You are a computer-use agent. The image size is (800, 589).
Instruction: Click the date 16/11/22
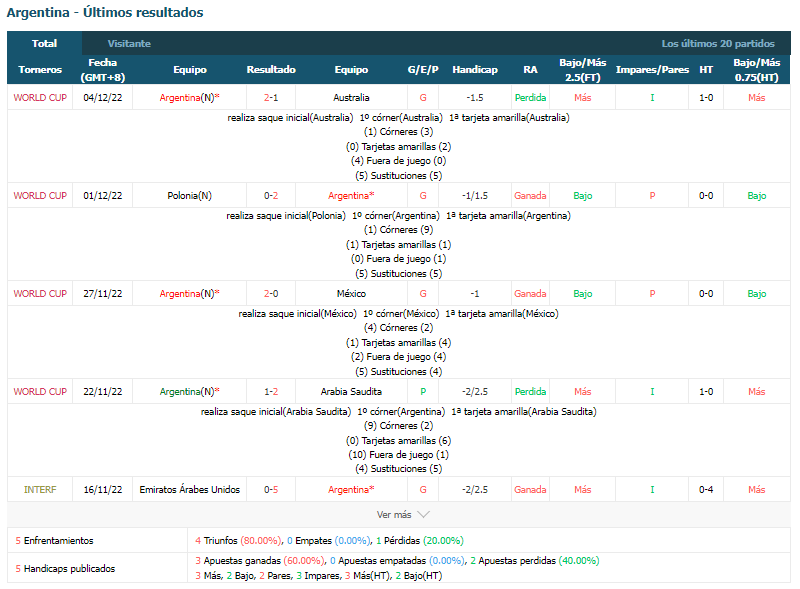coord(103,489)
